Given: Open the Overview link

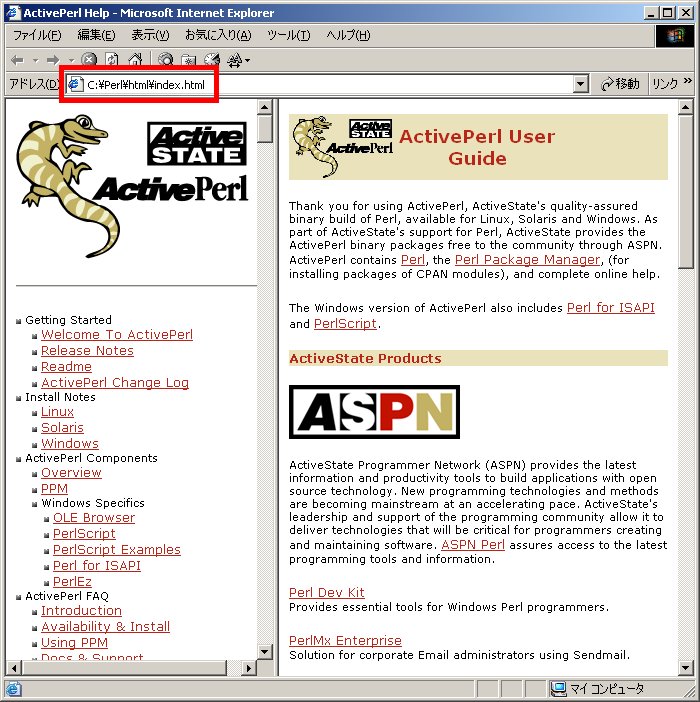Looking at the screenshot, I should pos(71,473).
